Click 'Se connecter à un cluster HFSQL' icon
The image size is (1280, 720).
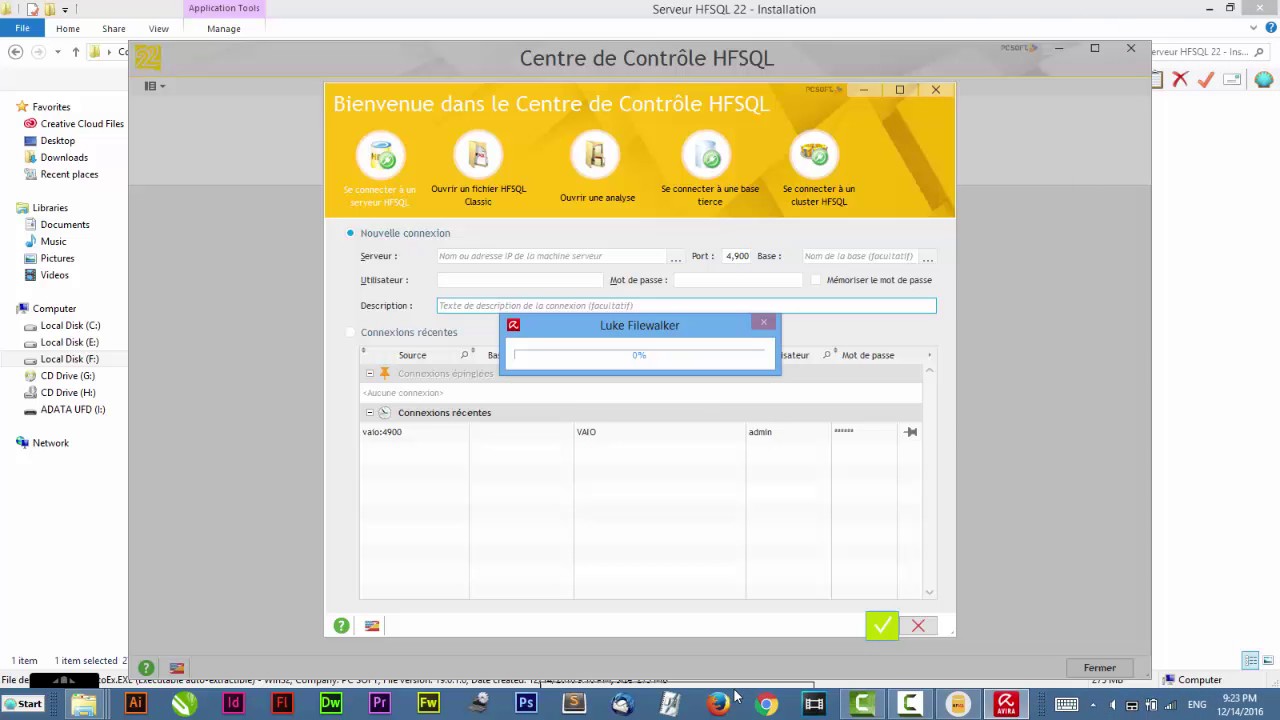pos(816,155)
